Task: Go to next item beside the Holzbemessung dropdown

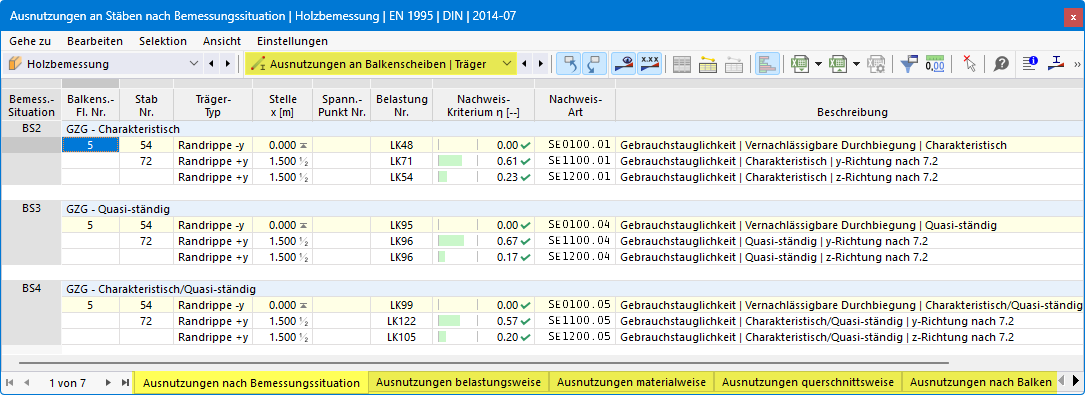Action: pos(227,64)
